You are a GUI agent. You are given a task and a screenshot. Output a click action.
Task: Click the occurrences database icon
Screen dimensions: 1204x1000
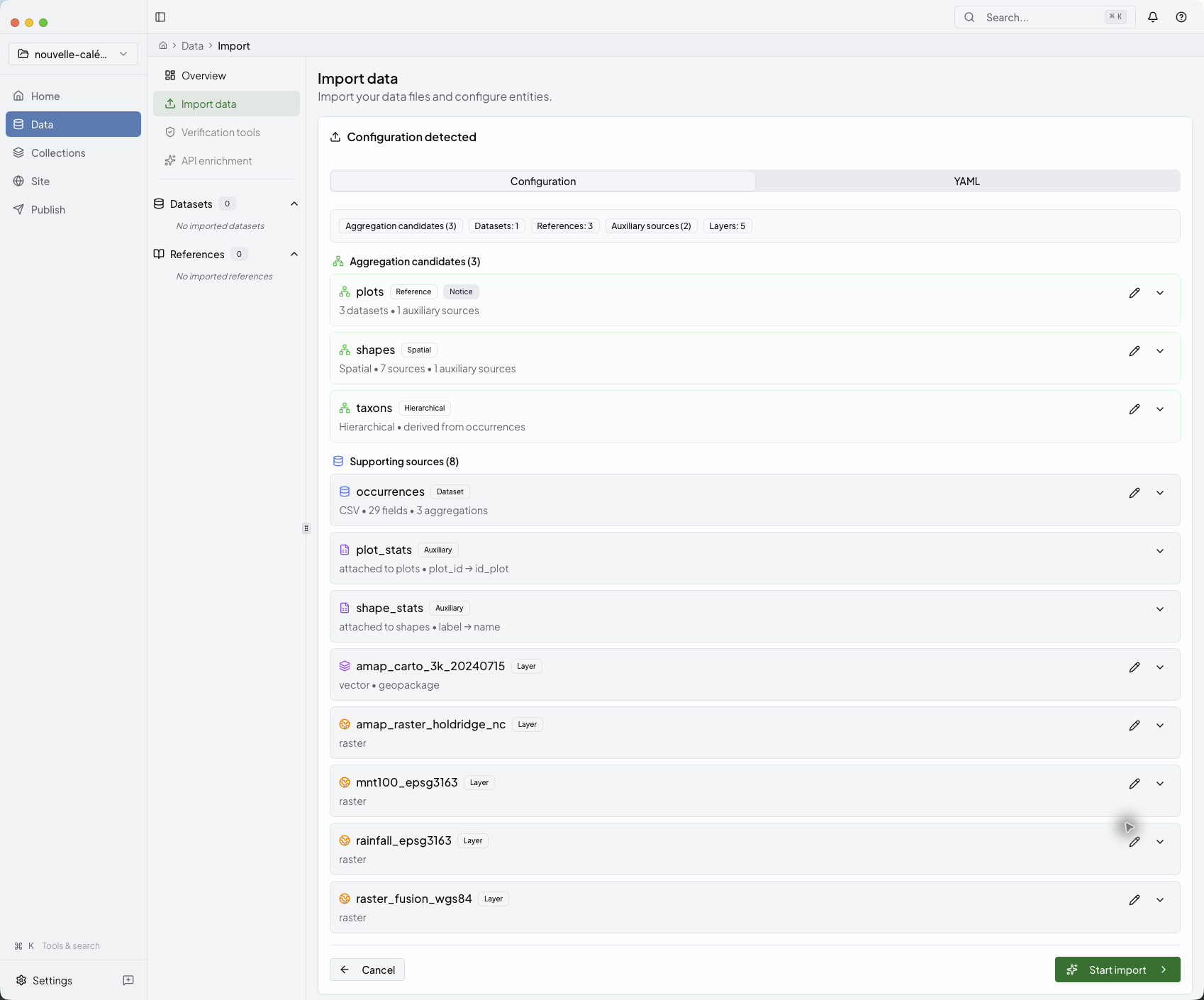point(345,491)
